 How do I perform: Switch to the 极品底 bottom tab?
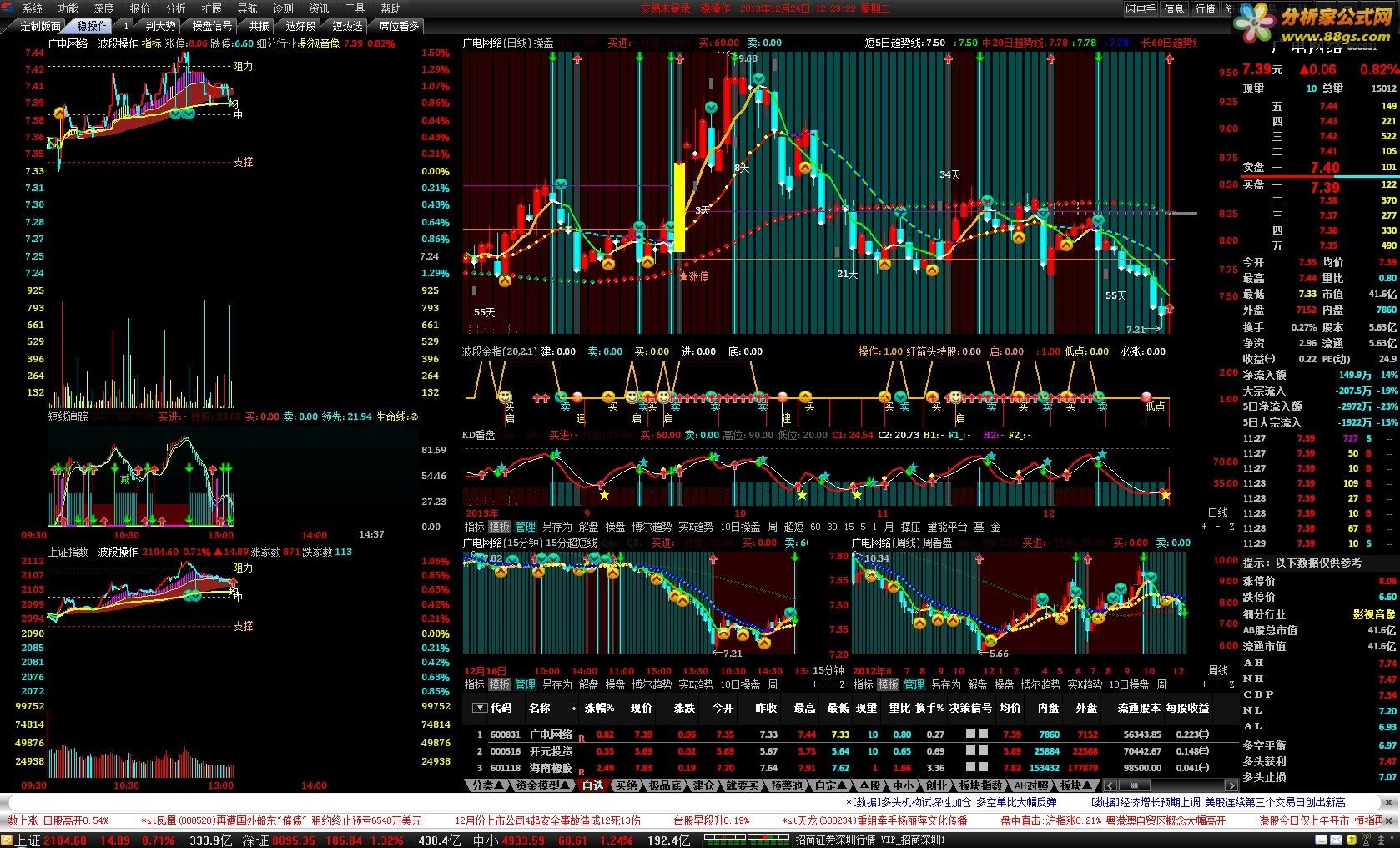point(665,785)
